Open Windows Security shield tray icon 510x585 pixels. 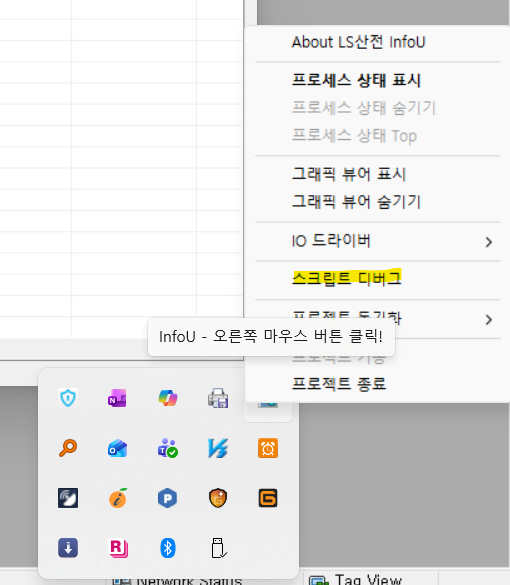68,398
